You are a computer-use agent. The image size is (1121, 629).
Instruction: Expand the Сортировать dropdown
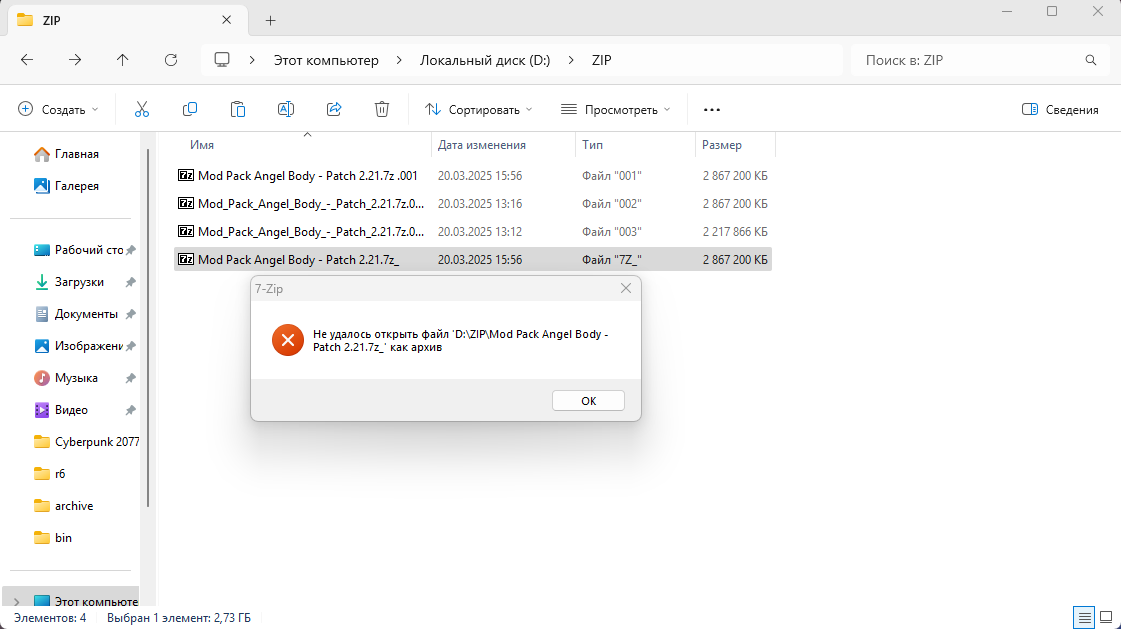(x=479, y=110)
